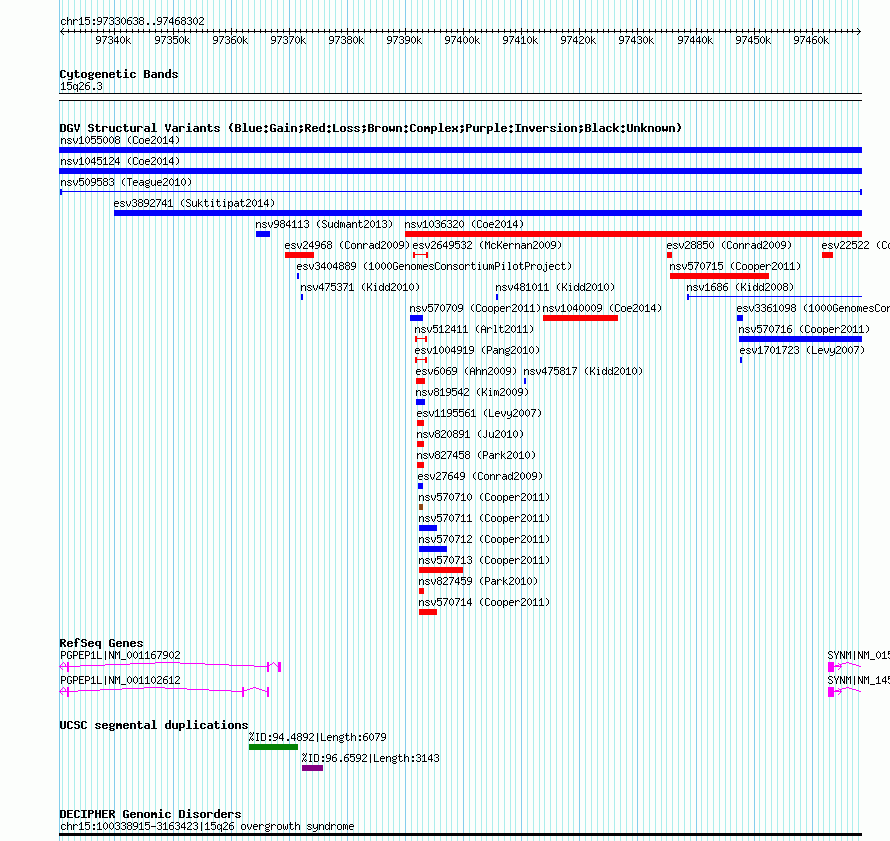Click the chr15:97330638..97468302 coordinate label
The width and height of the screenshot is (890, 841).
(x=132, y=21)
